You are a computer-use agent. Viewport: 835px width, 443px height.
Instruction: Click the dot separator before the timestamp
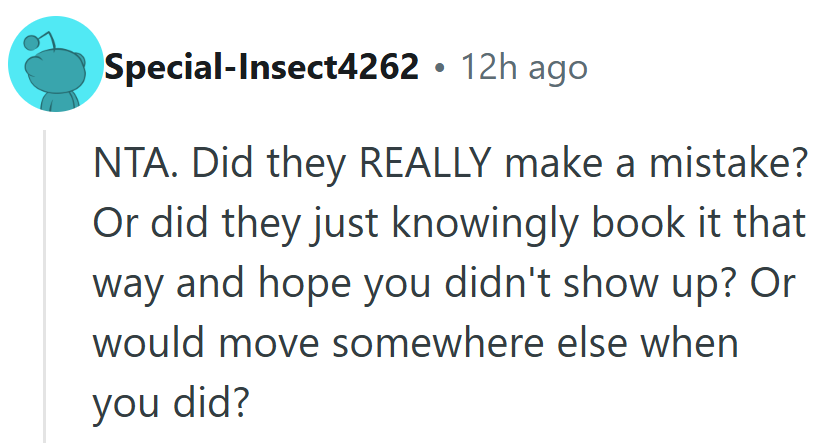440,68
